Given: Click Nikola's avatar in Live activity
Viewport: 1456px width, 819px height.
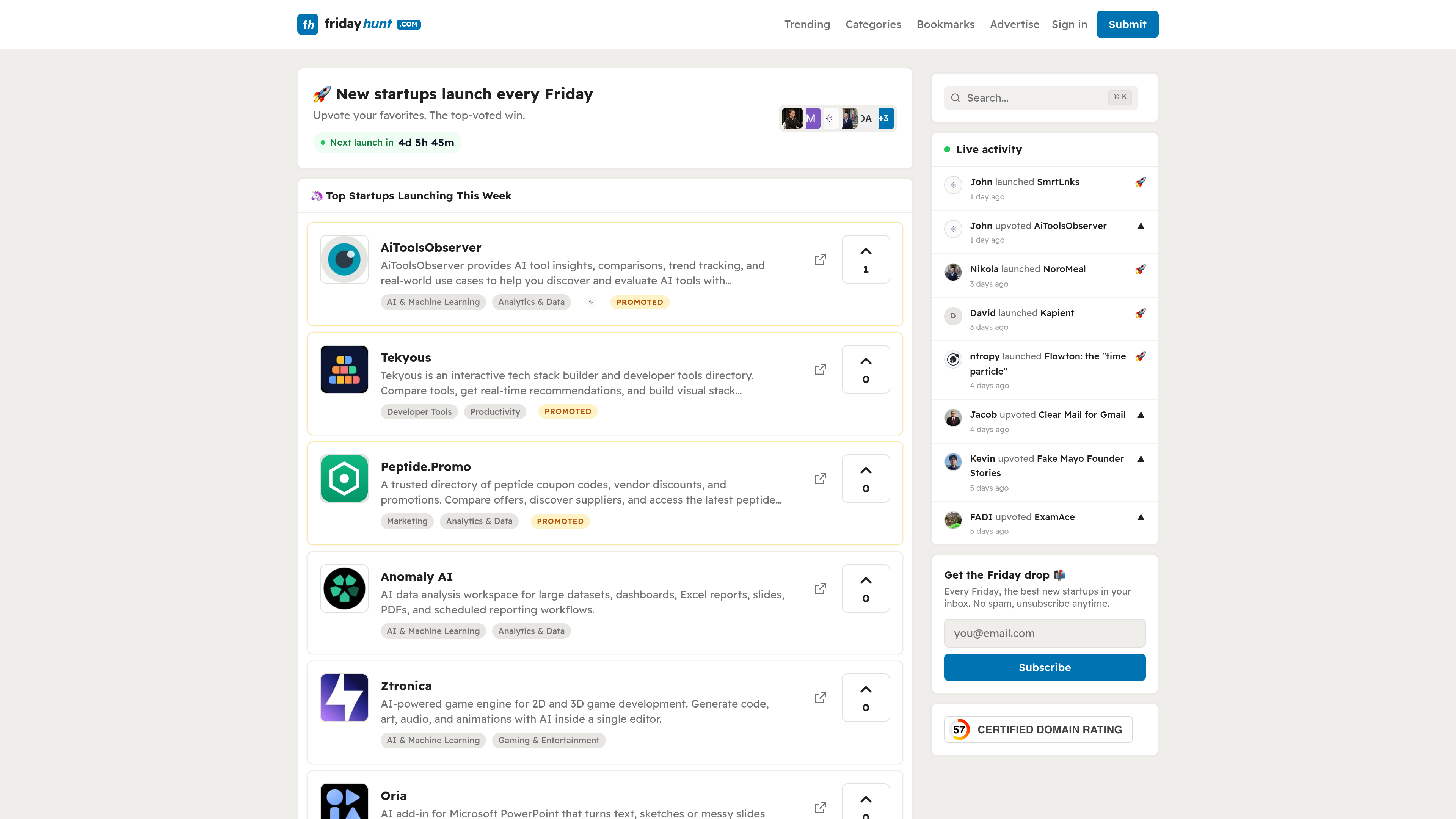Looking at the screenshot, I should point(953,272).
